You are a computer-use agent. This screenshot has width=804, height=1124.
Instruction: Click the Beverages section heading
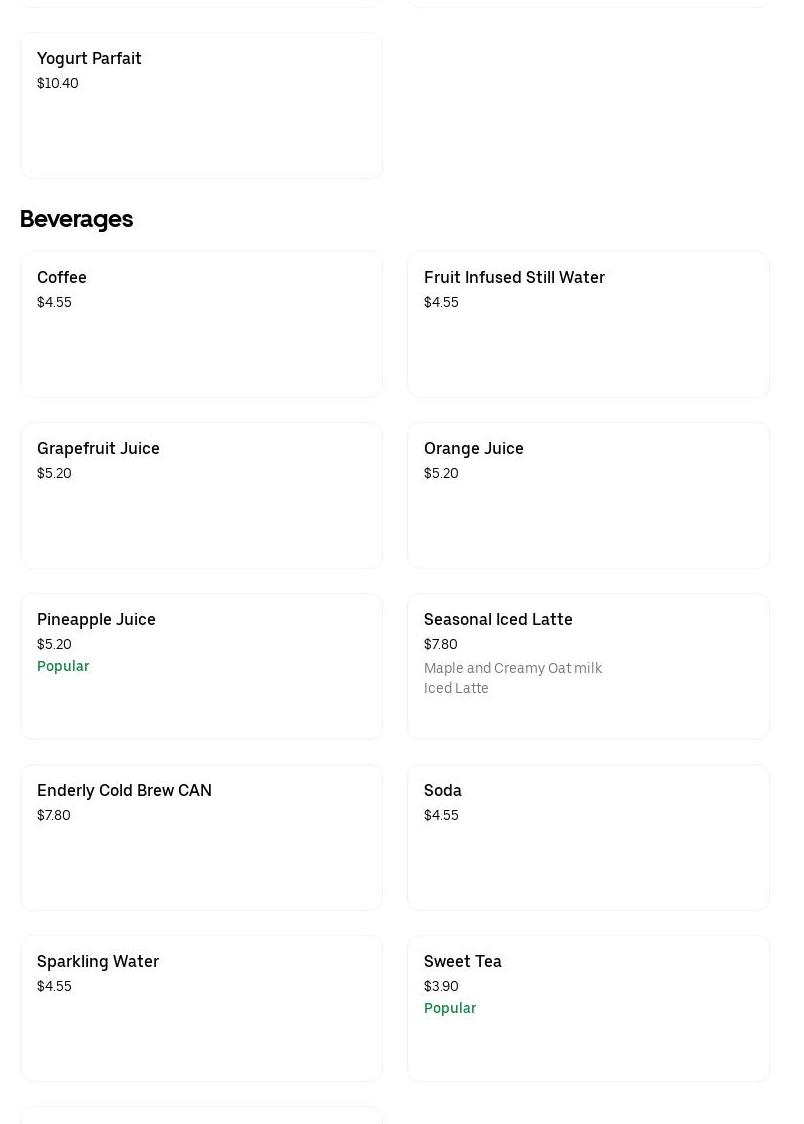[76, 219]
